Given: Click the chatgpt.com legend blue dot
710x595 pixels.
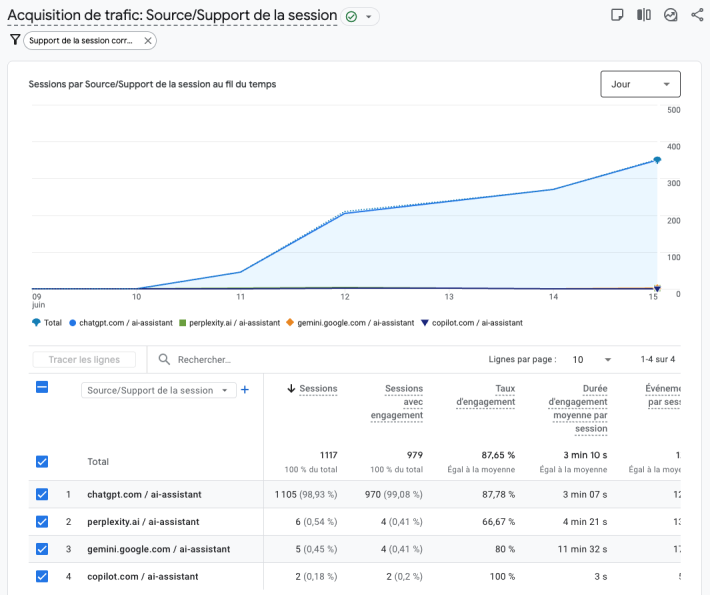Looking at the screenshot, I should tap(72, 323).
